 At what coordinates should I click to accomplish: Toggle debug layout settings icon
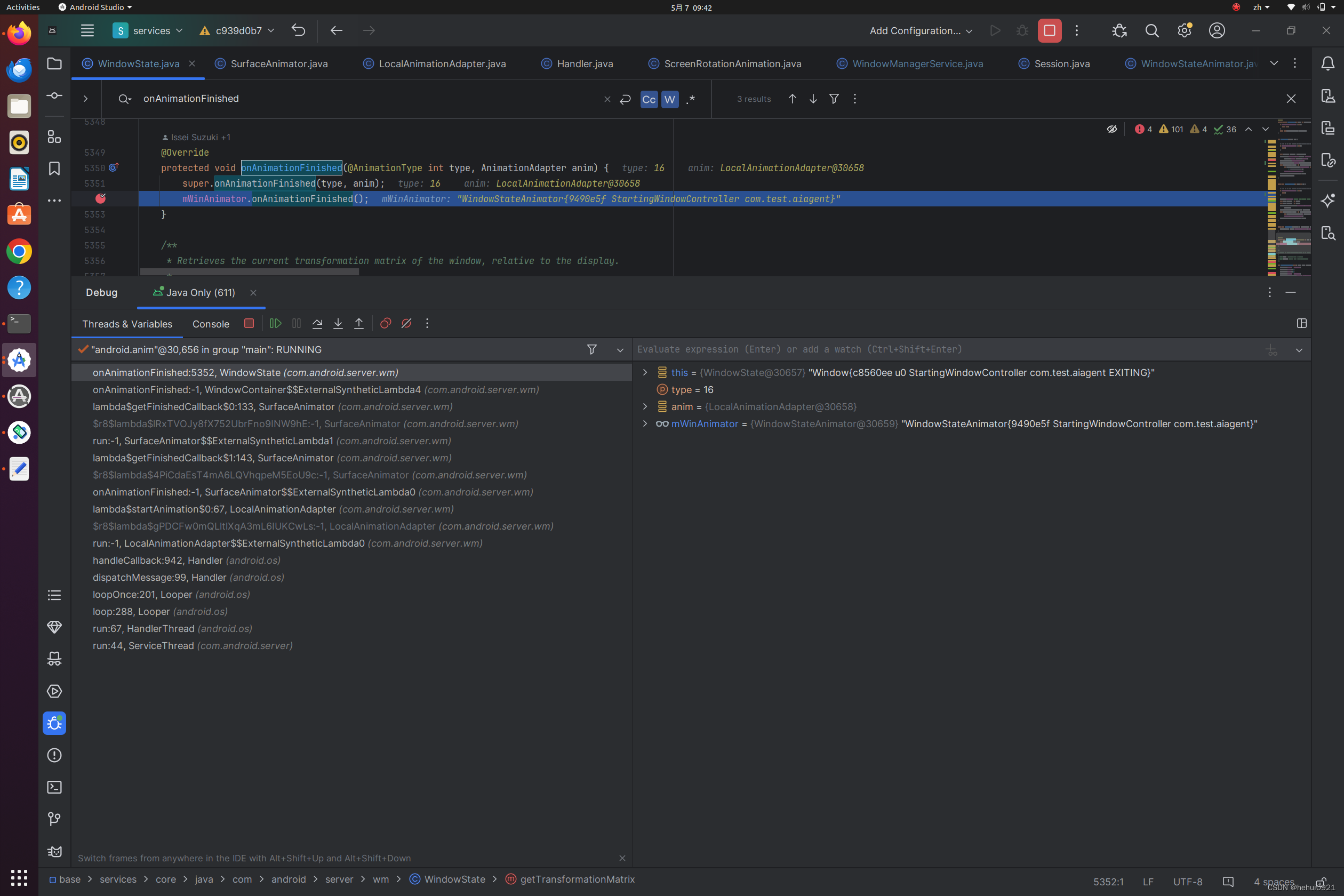point(1302,323)
